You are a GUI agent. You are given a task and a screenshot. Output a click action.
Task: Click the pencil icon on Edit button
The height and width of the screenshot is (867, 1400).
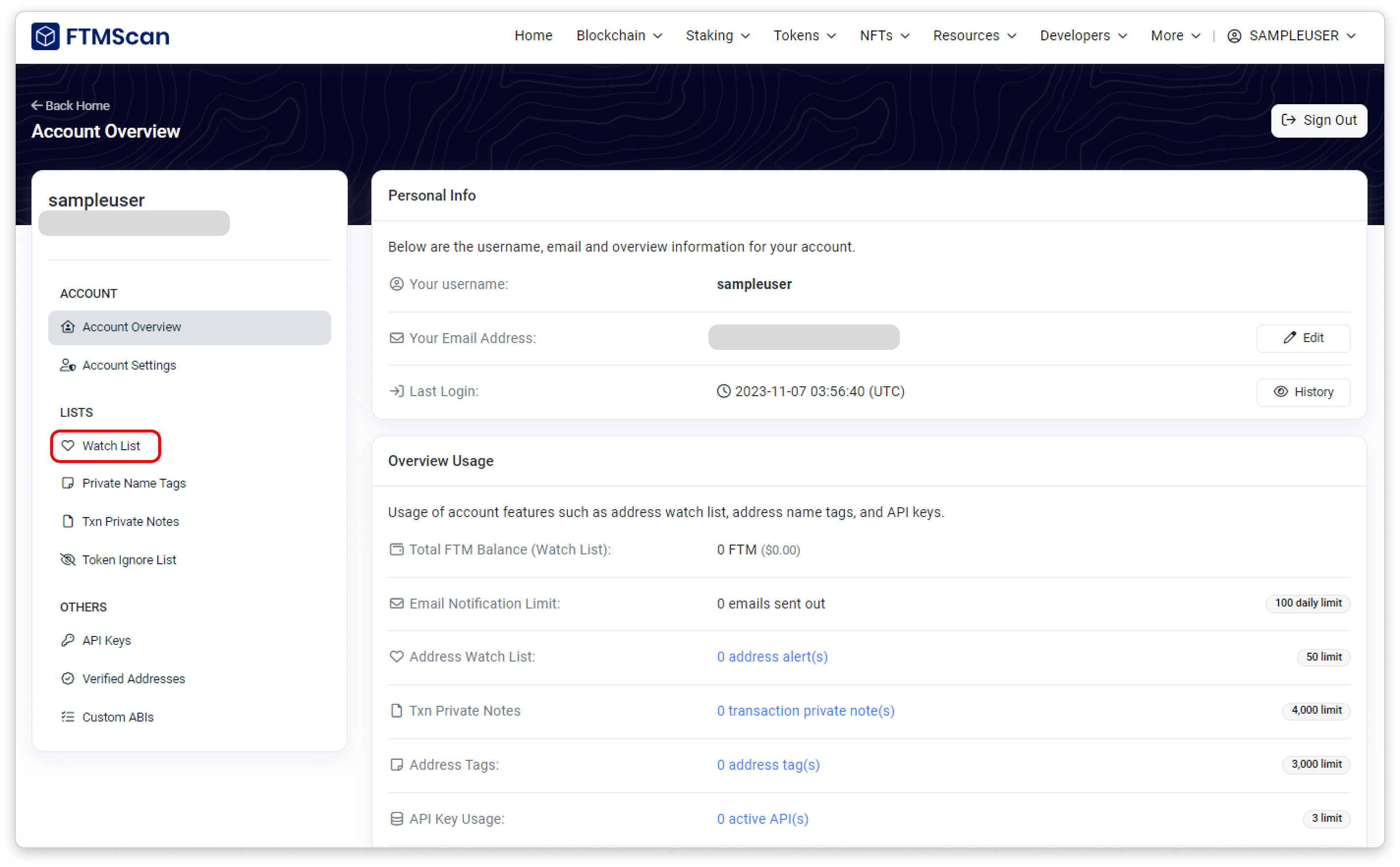click(1289, 338)
